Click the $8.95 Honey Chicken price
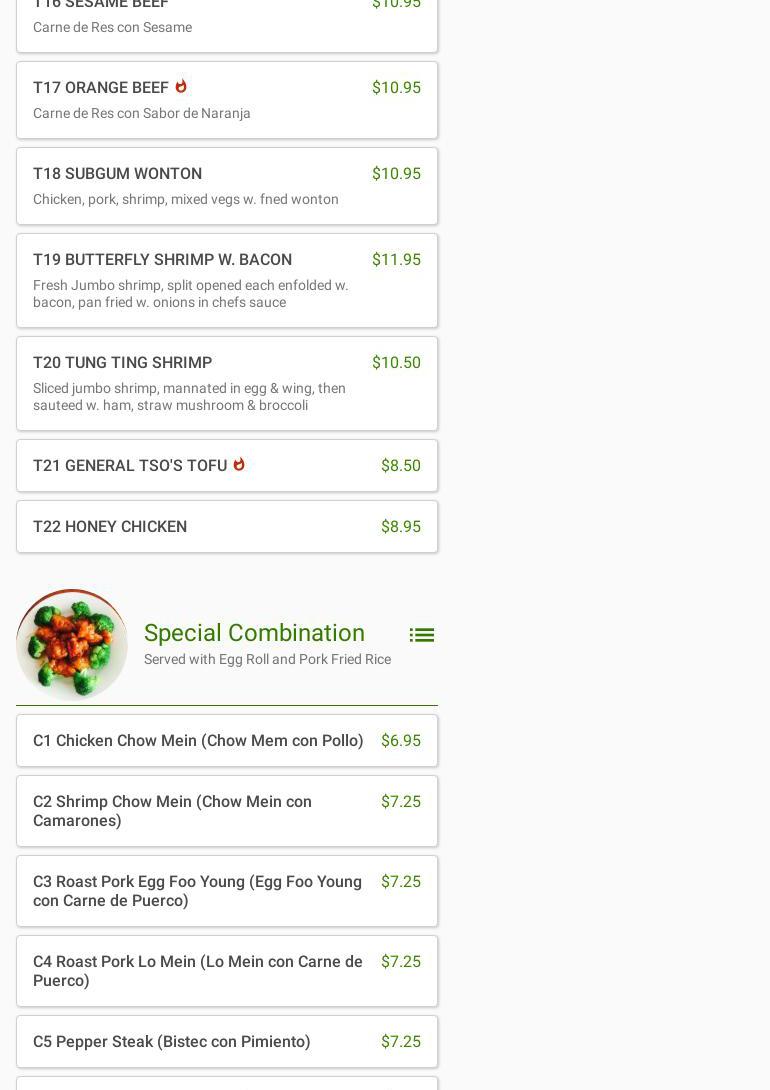This screenshot has height=1090, width=770. [x=400, y=527]
